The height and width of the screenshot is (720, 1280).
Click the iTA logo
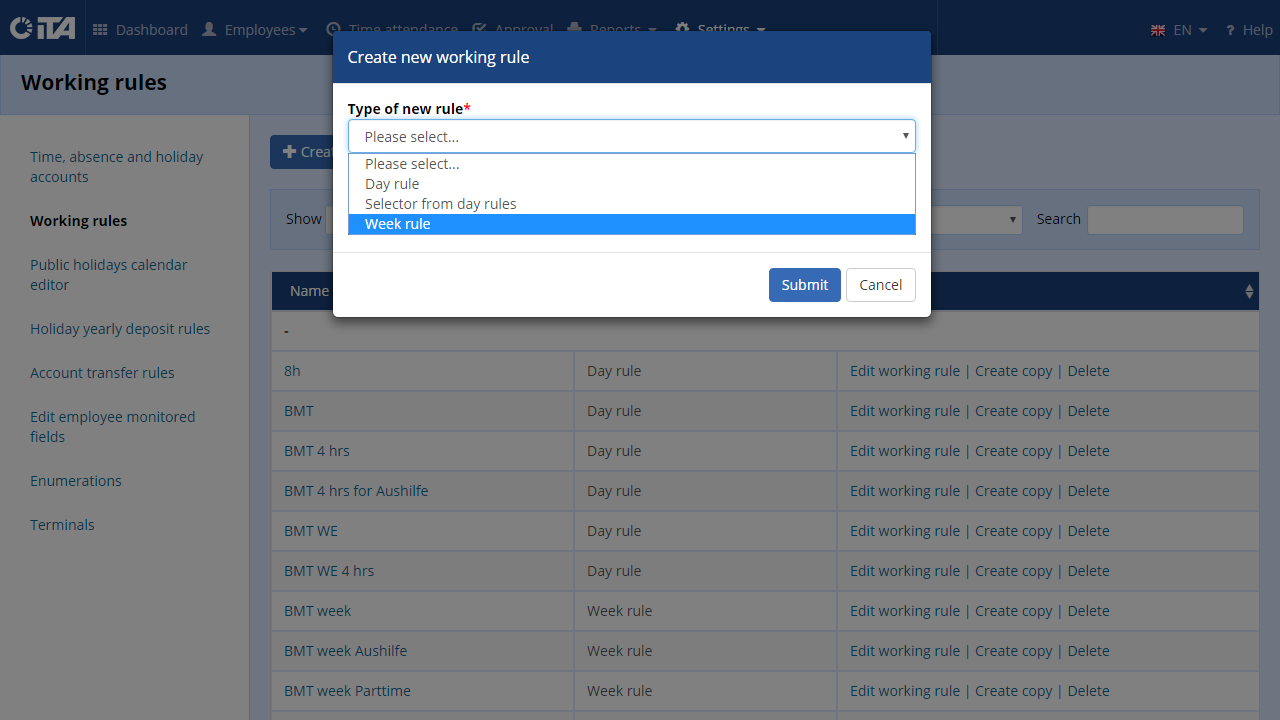point(42,29)
